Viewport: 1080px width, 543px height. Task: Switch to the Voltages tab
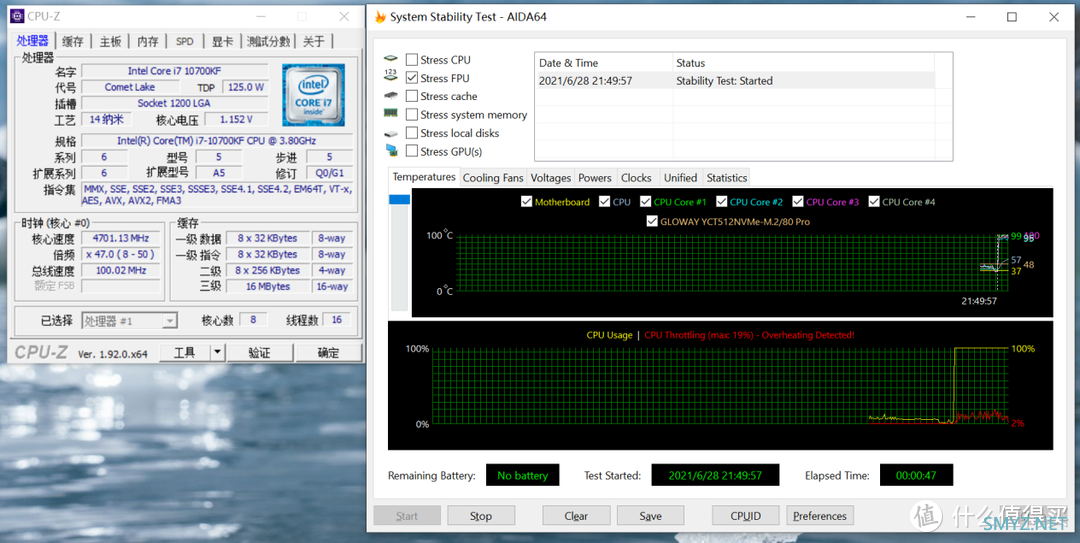pos(550,178)
